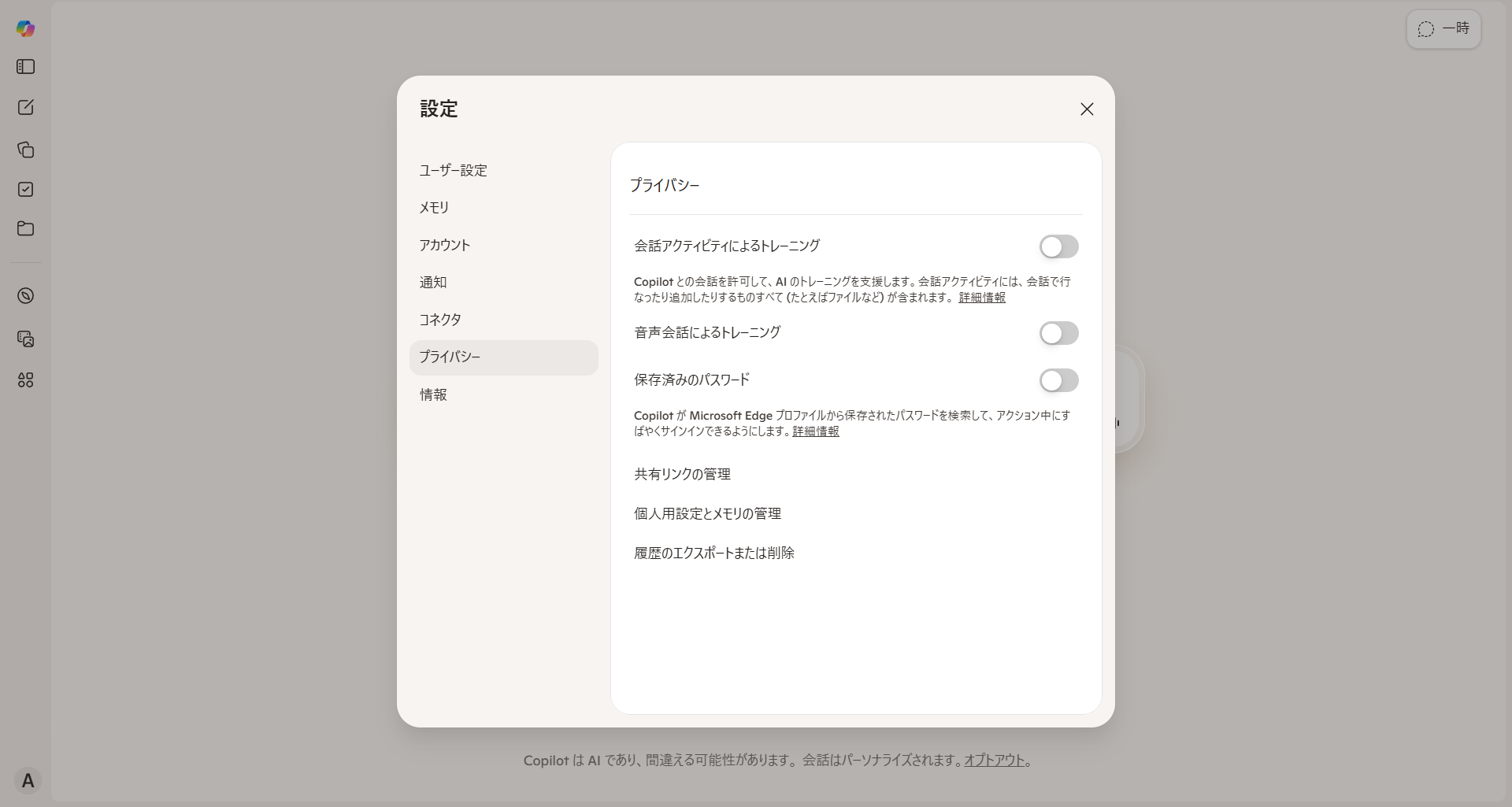Open the pages copy icon in sidebar
The width and height of the screenshot is (1512, 807).
pyautogui.click(x=25, y=150)
